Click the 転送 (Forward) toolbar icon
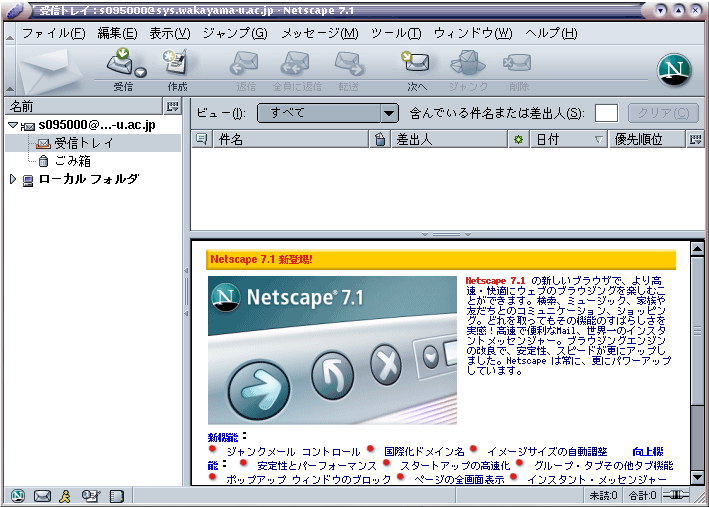Image resolution: width=709 pixels, height=507 pixels. click(349, 63)
